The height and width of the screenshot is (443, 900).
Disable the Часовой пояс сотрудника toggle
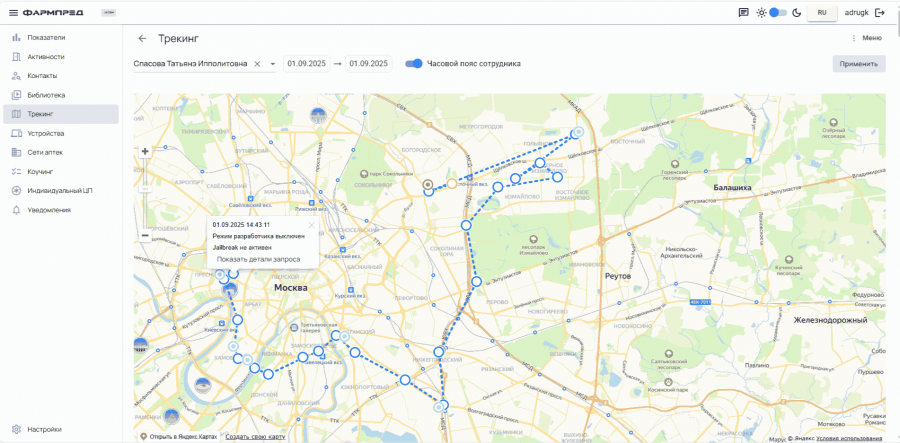(x=413, y=64)
